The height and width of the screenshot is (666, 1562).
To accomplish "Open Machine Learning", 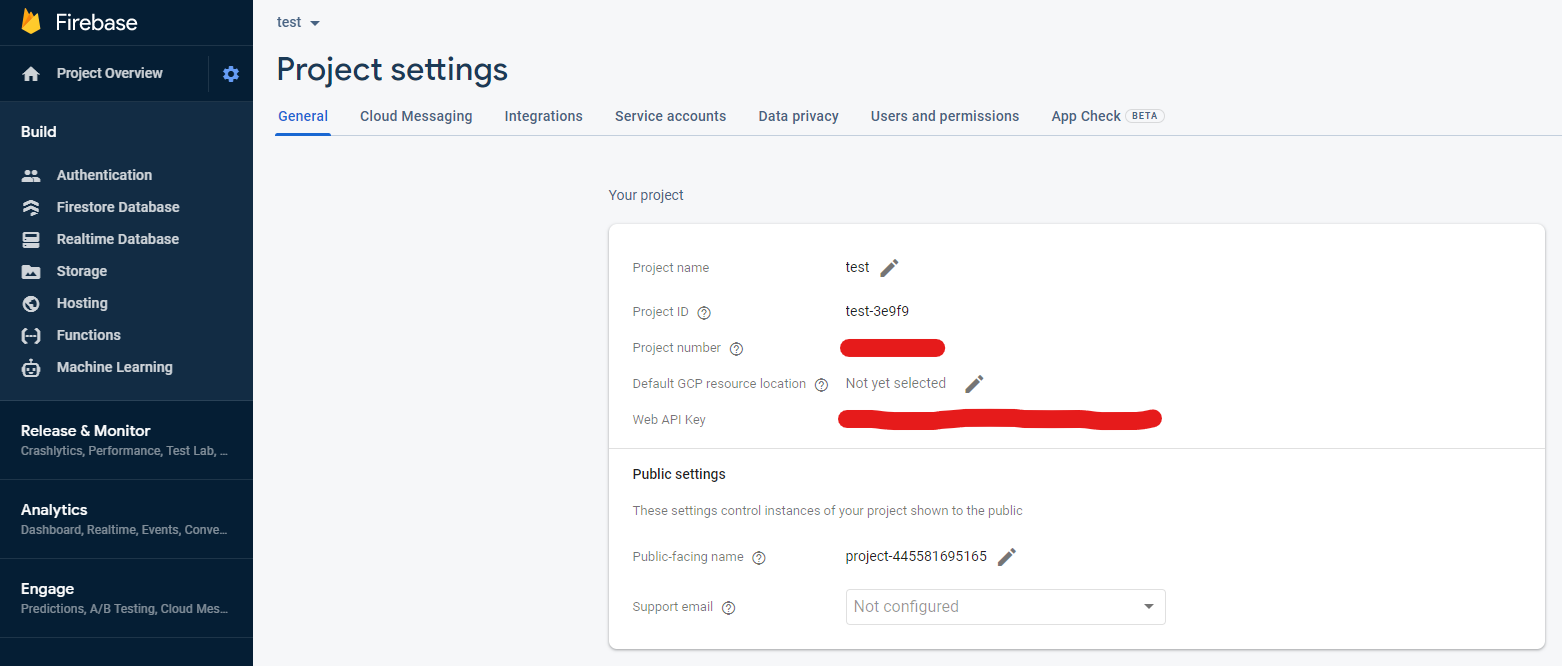I will tap(114, 366).
